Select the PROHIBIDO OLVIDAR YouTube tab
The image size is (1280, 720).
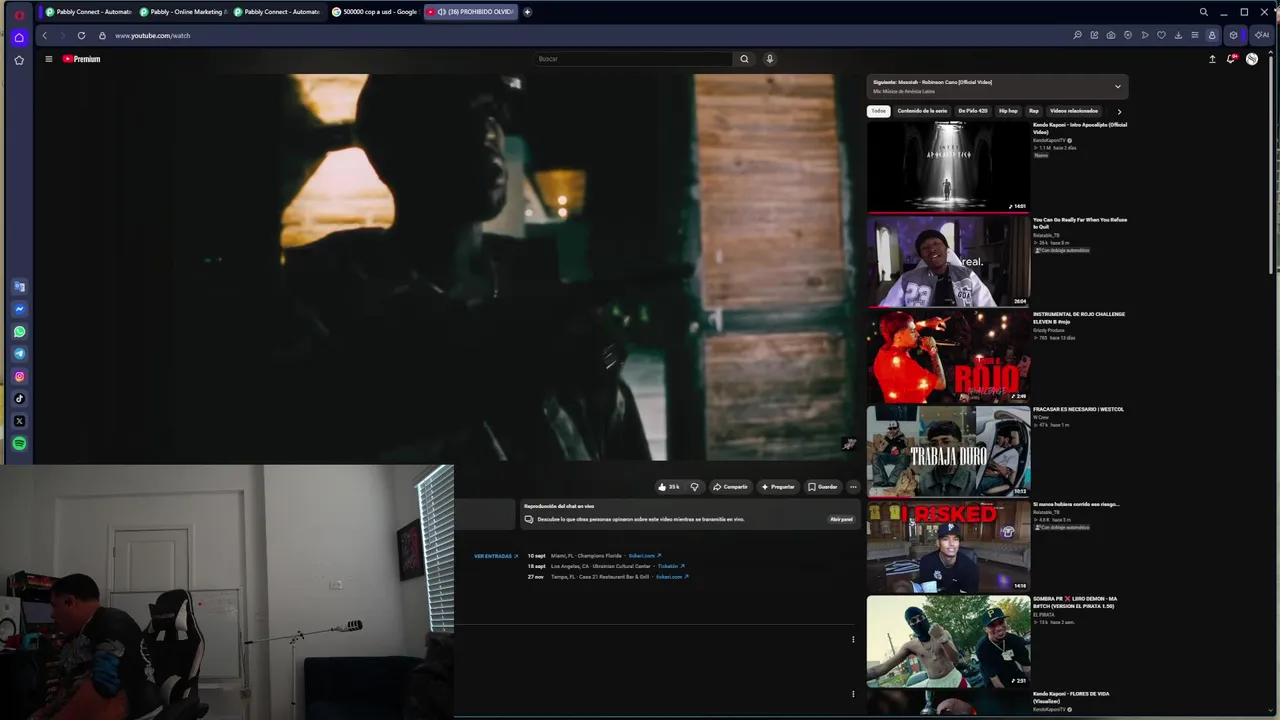[x=470, y=12]
